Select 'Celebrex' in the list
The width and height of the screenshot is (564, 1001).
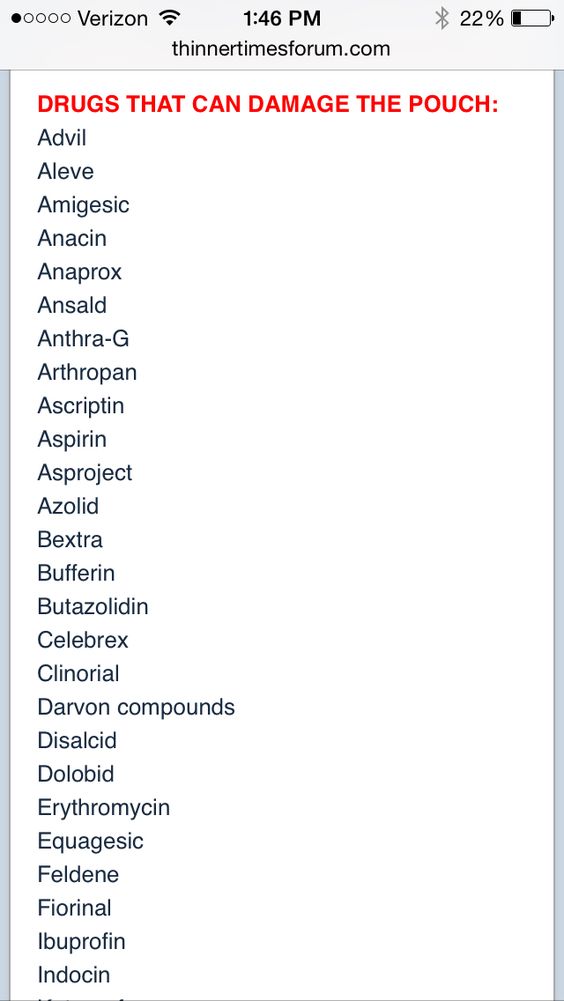[82, 640]
